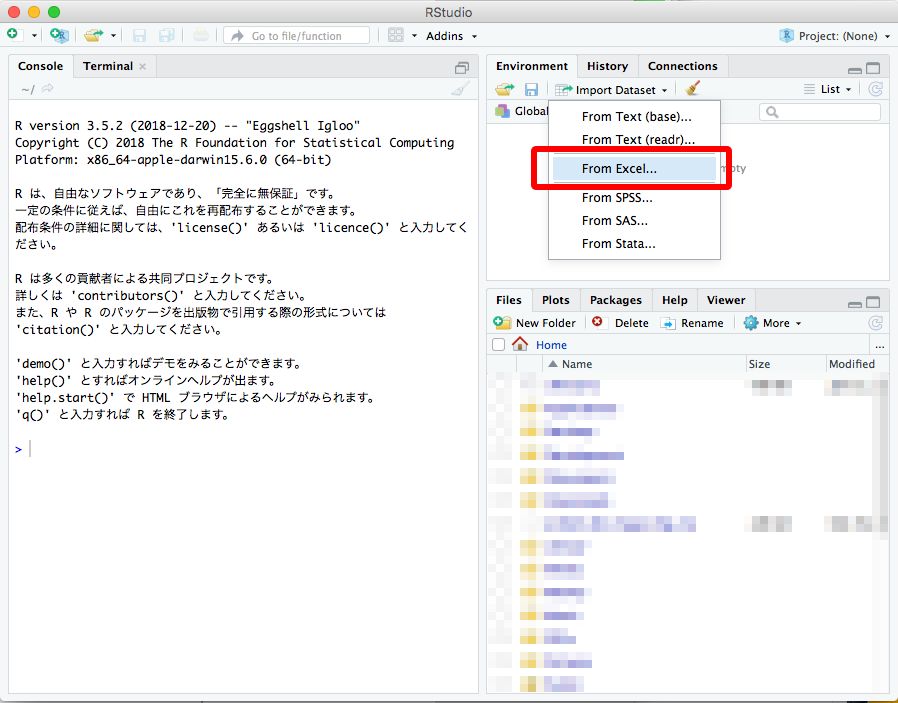The image size is (898, 703).
Task: Switch to the Console tab
Action: pos(40,66)
